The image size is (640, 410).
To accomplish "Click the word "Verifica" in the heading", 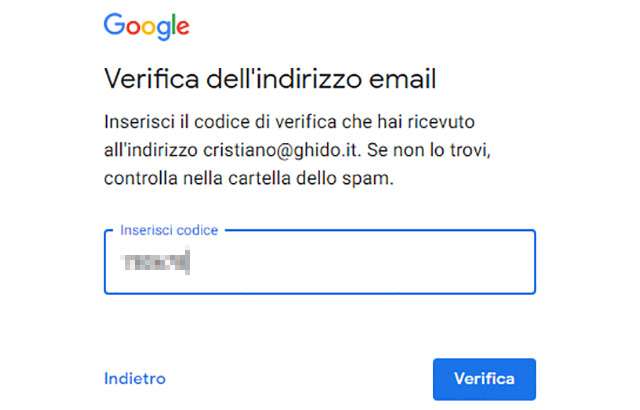I will pyautogui.click(x=148, y=79).
